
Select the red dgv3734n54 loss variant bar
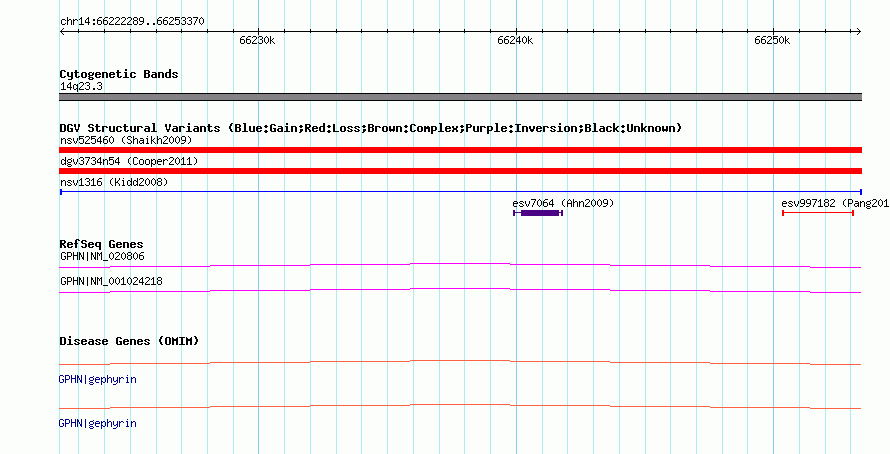tap(460, 171)
